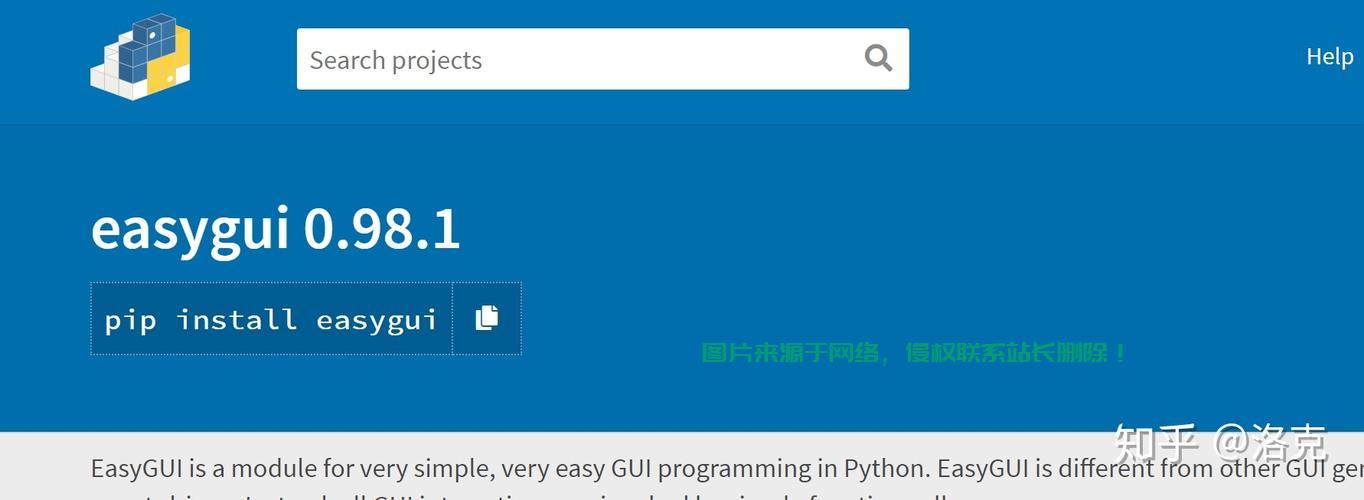
Task: Click the version number 0.98.1
Action: 381,229
